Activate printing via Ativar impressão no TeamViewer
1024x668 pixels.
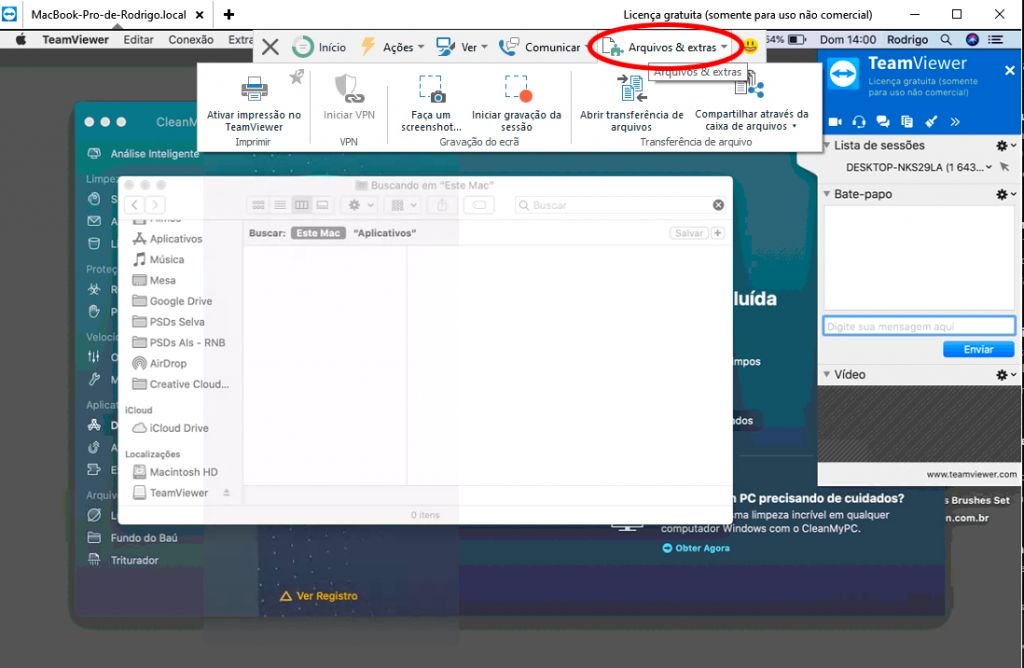[x=254, y=103]
